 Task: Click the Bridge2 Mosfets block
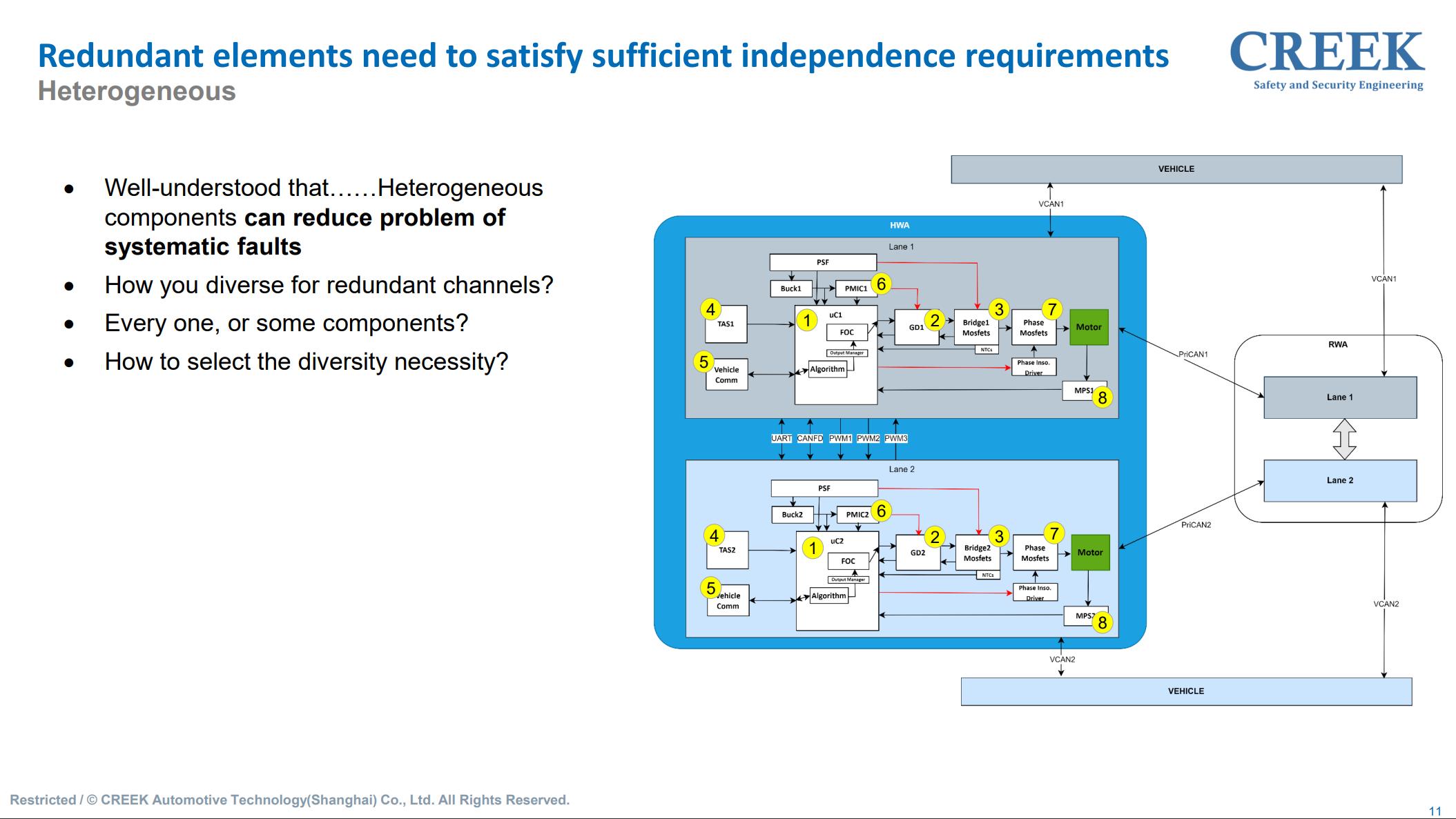click(977, 553)
